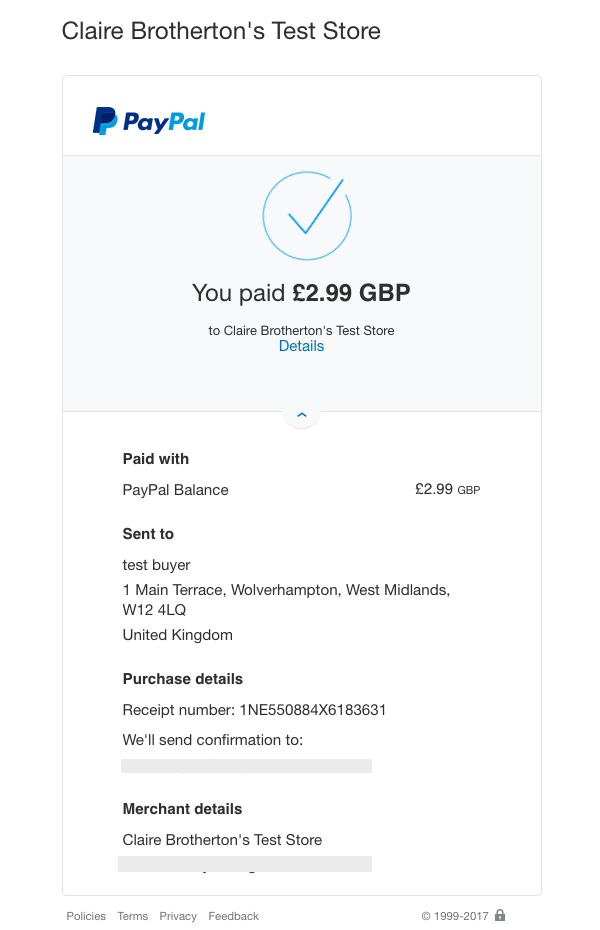Click the PayPal logo

tap(148, 120)
